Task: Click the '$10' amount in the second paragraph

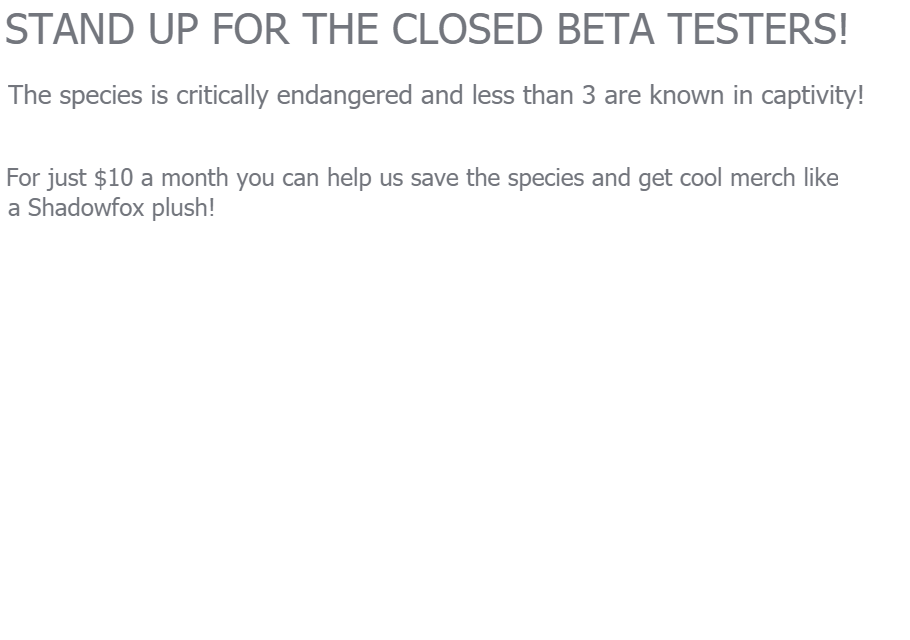Action: (x=113, y=178)
